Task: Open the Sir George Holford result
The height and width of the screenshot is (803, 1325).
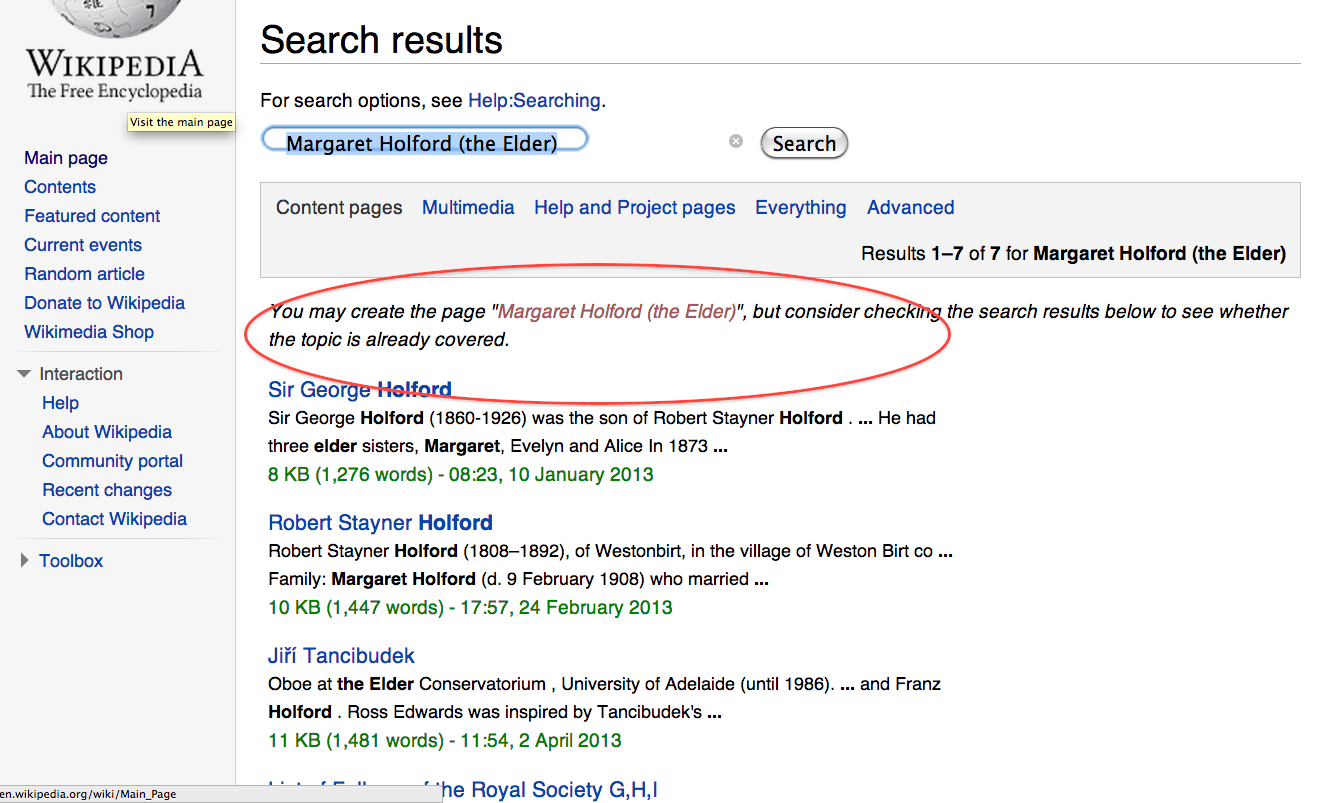Action: (360, 389)
